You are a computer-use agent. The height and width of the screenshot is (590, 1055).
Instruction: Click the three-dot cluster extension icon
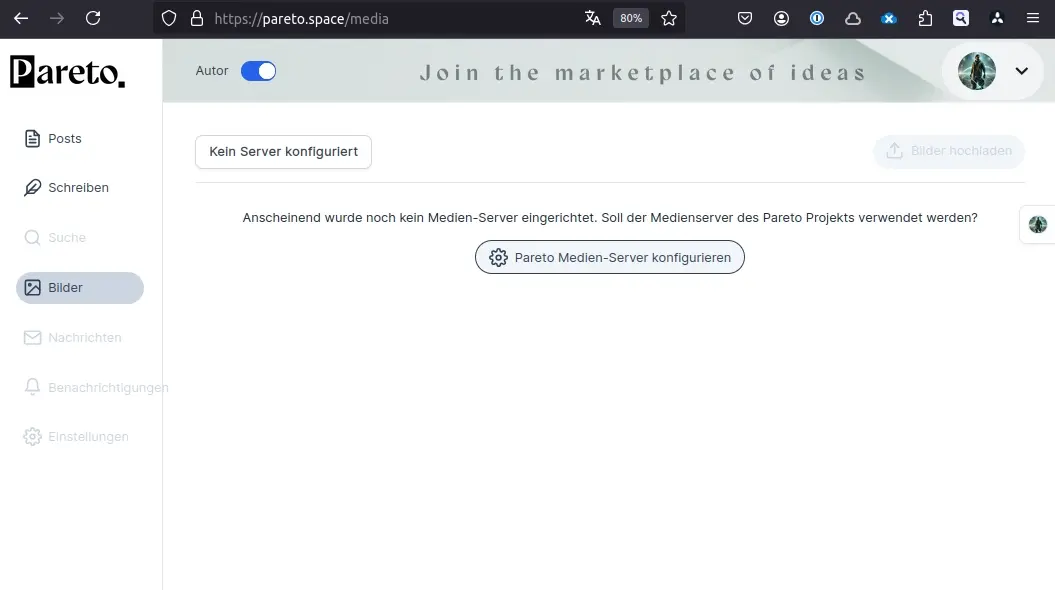997,18
